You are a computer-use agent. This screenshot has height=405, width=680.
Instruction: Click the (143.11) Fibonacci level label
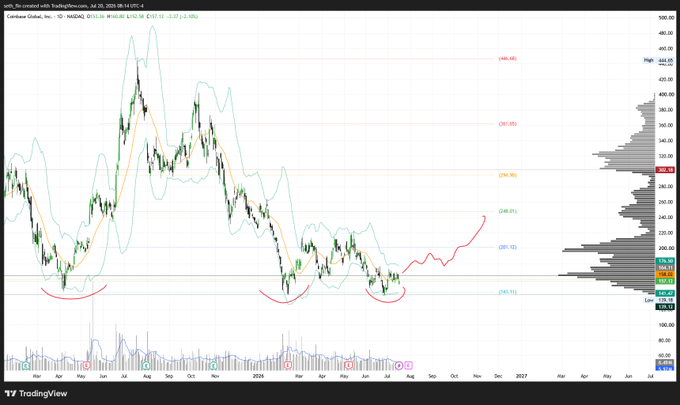[x=507, y=292]
